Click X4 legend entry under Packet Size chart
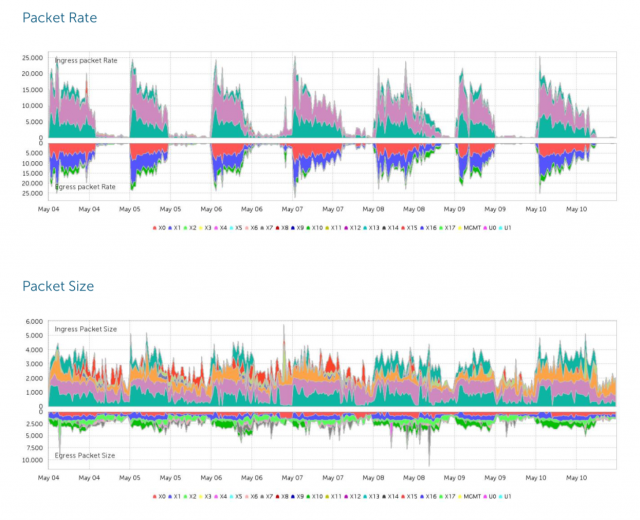The width and height of the screenshot is (640, 520). point(220,496)
